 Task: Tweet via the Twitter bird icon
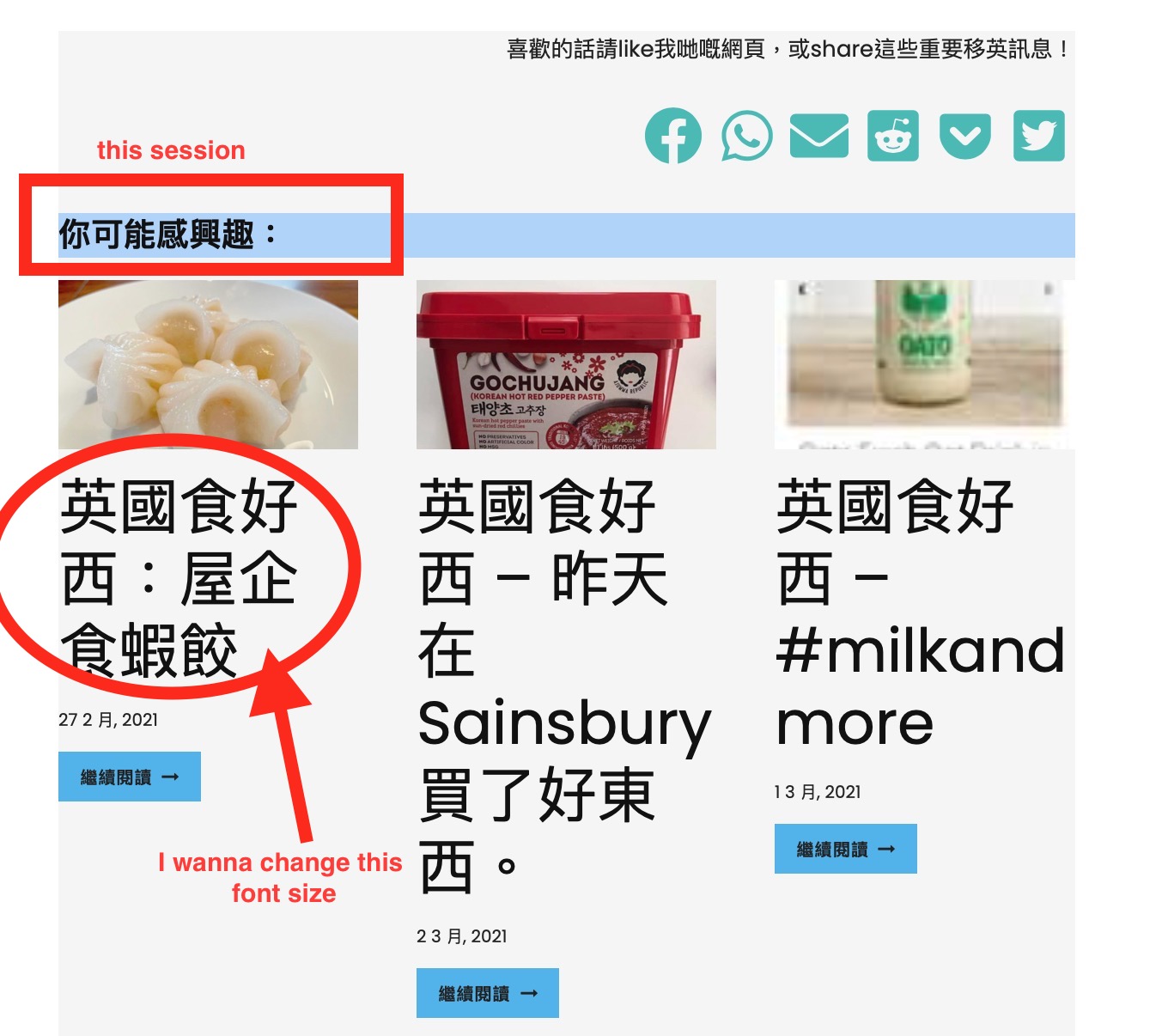click(x=1039, y=136)
